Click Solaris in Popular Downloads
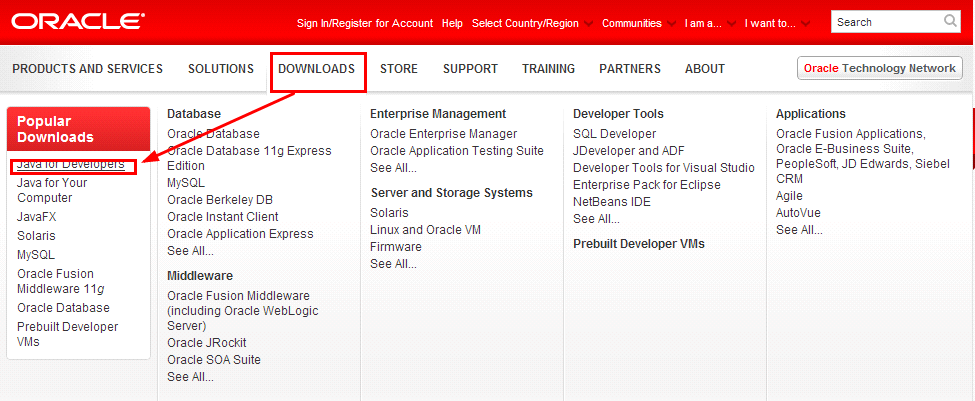The height and width of the screenshot is (401, 975). coord(36,236)
